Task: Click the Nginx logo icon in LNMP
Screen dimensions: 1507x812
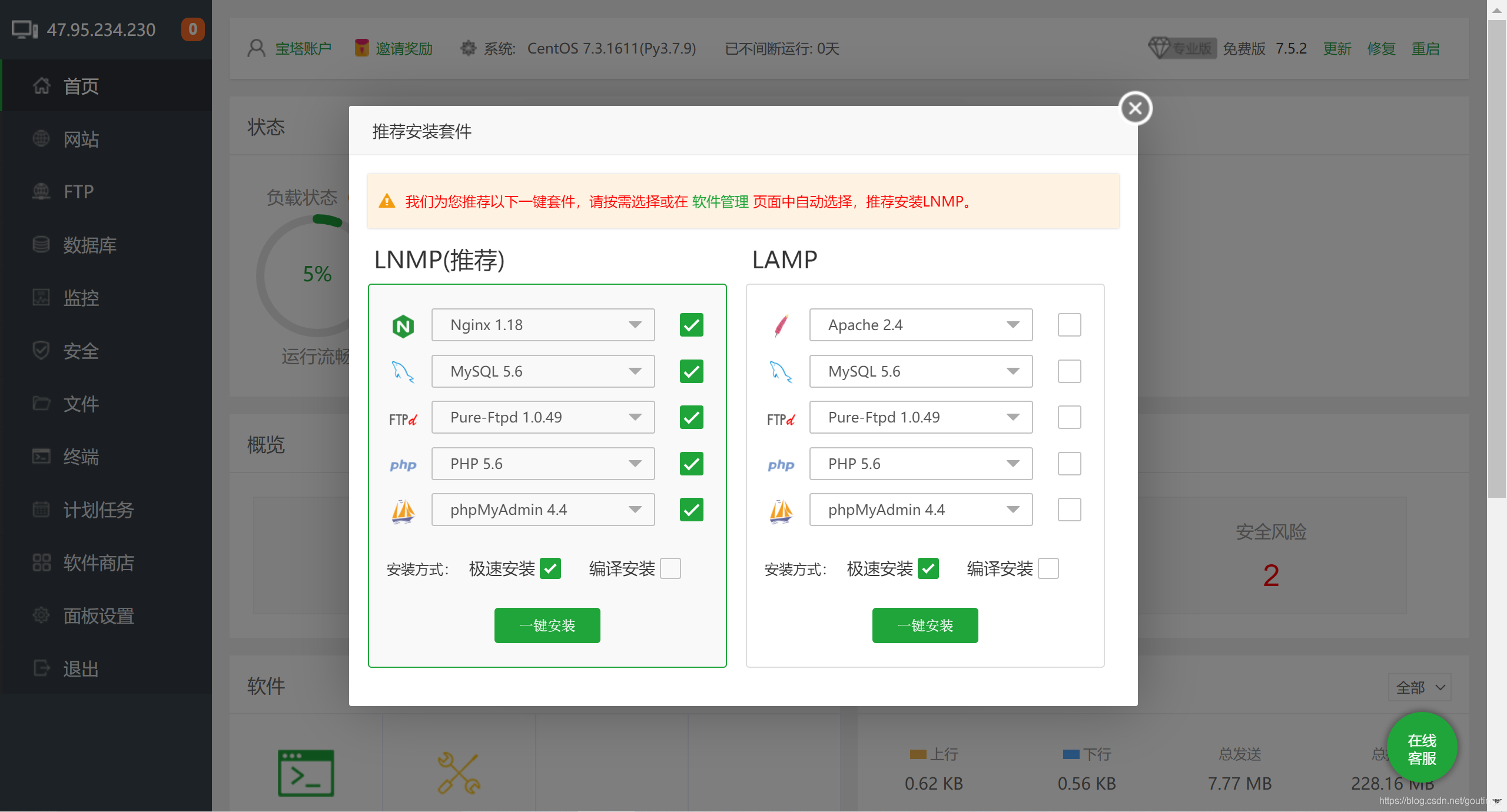Action: [x=403, y=325]
